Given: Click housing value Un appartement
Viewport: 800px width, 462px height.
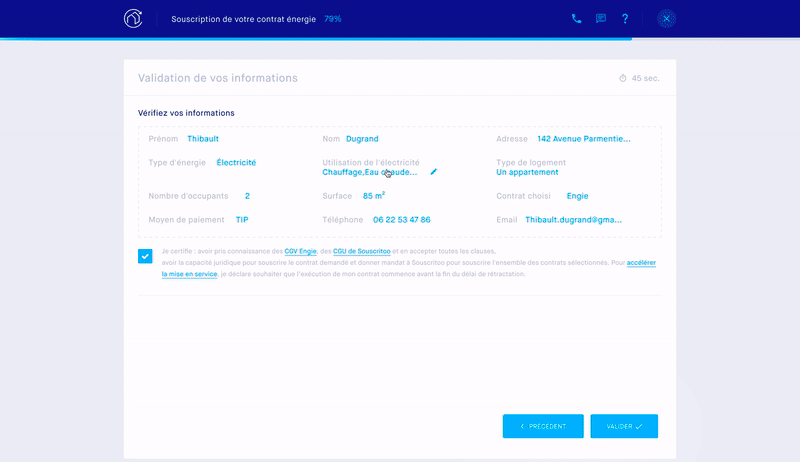Looking at the screenshot, I should (527, 172).
